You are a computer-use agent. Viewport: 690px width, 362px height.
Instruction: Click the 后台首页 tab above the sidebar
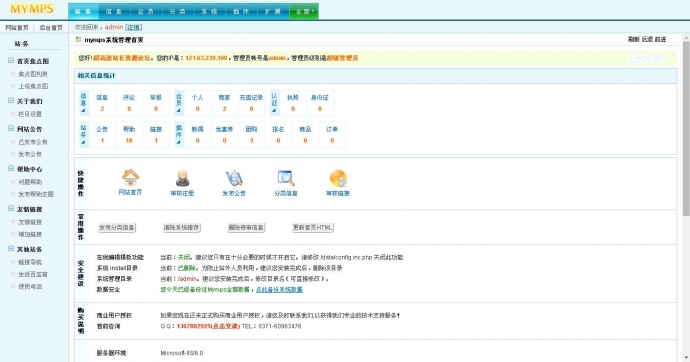51,27
